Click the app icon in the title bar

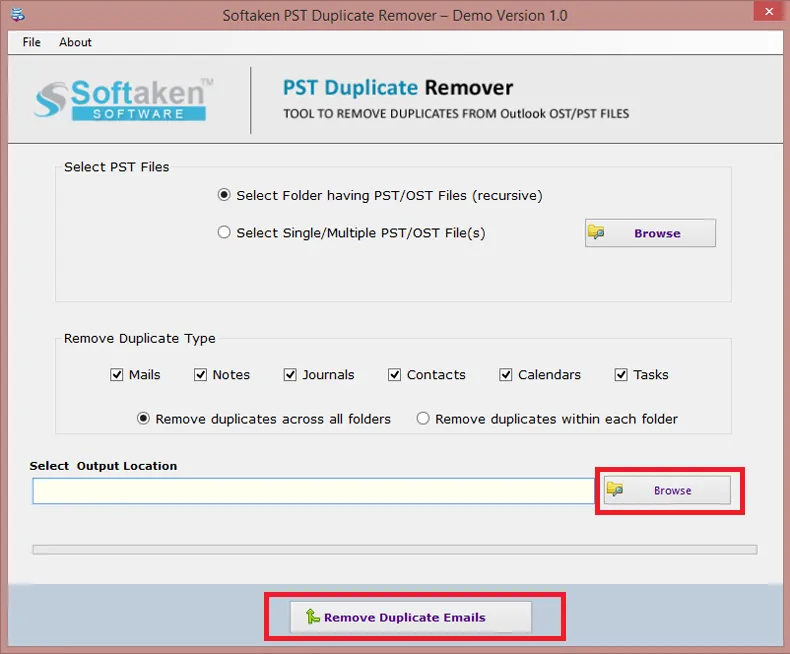point(18,15)
